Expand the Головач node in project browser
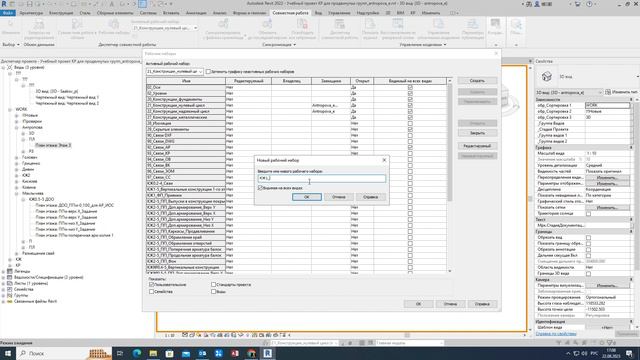 (x=17, y=158)
